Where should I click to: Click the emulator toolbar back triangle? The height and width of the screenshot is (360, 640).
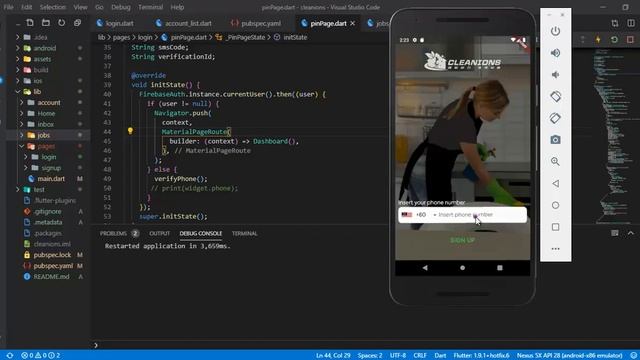(x=555, y=184)
